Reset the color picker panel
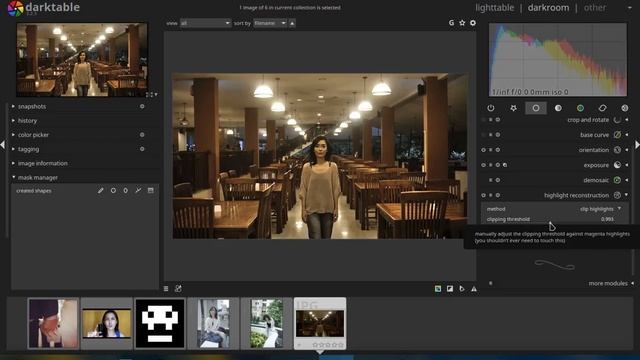Screen dimensions: 640x360 click(142, 135)
